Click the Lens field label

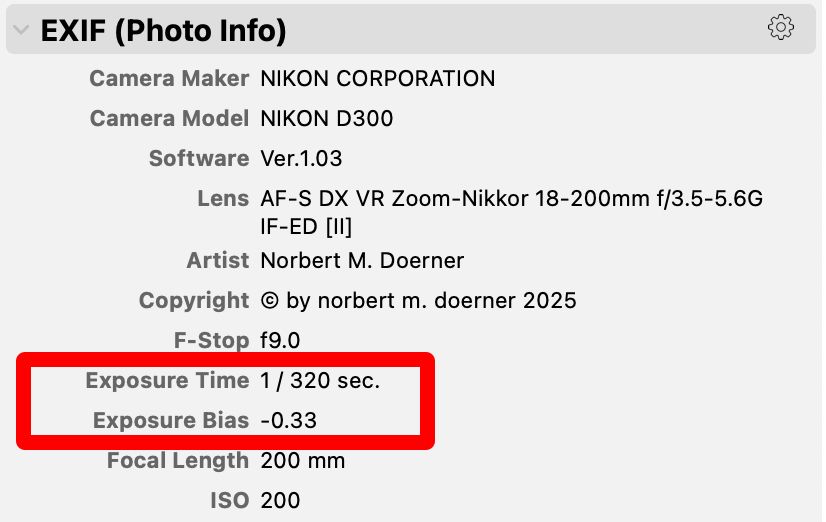pos(223,199)
